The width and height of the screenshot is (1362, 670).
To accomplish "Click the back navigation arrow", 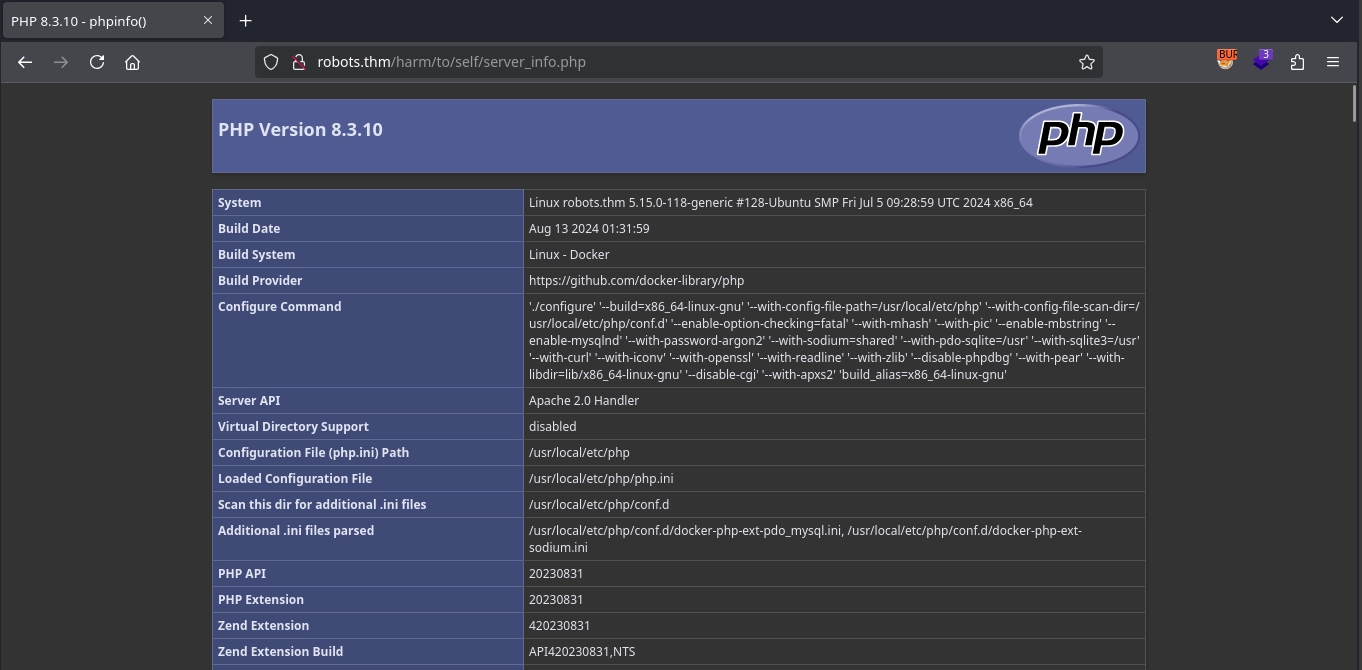I will 25,62.
